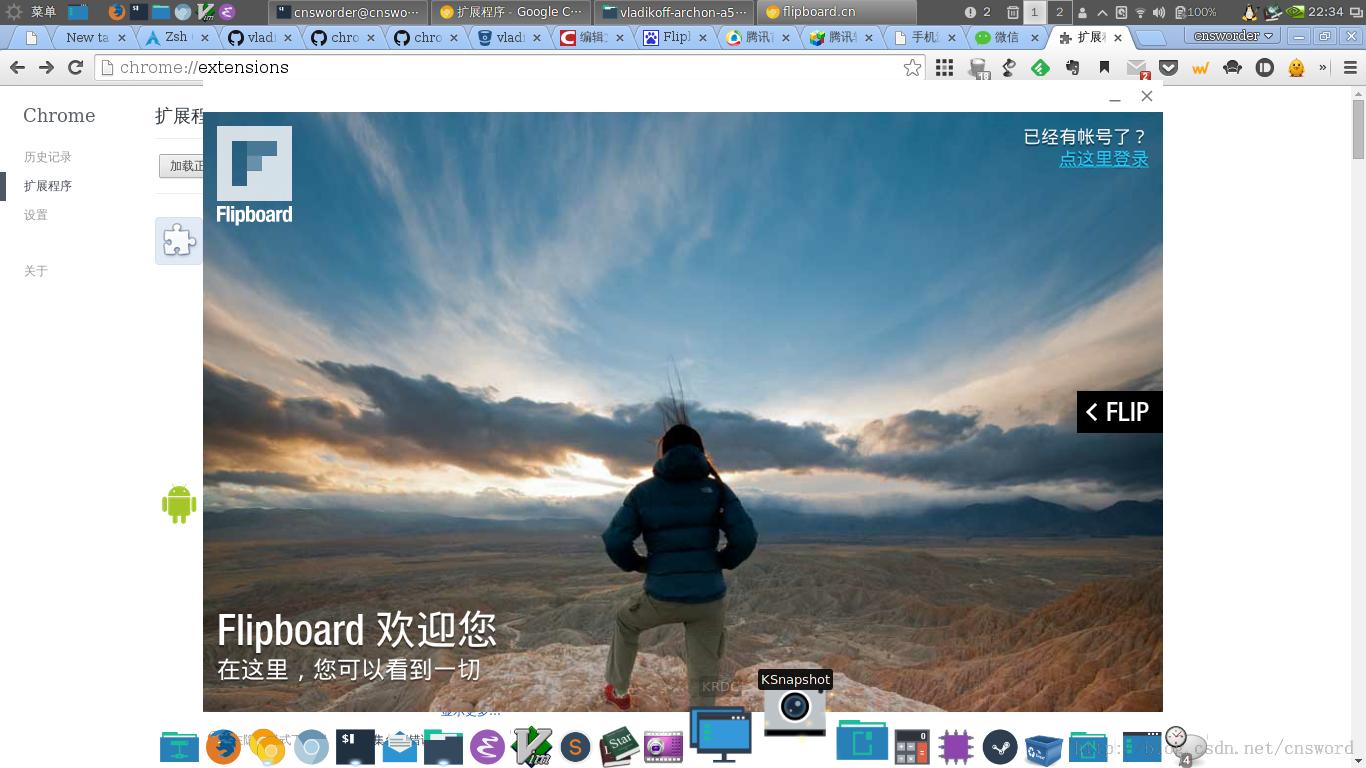Bookmark this page with the star icon
Image resolution: width=1366 pixels, height=768 pixels.
pos(912,68)
